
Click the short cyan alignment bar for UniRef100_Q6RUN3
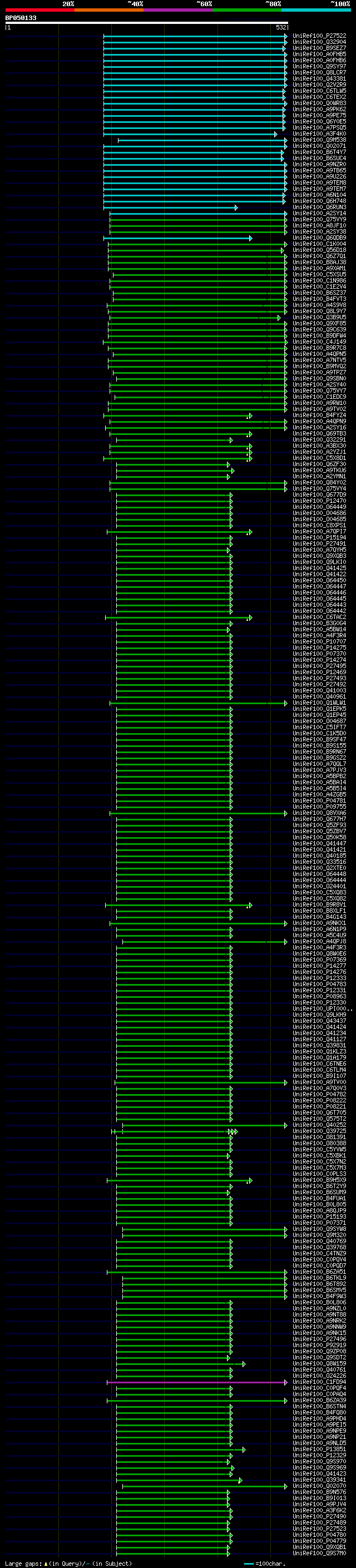[x=170, y=207]
